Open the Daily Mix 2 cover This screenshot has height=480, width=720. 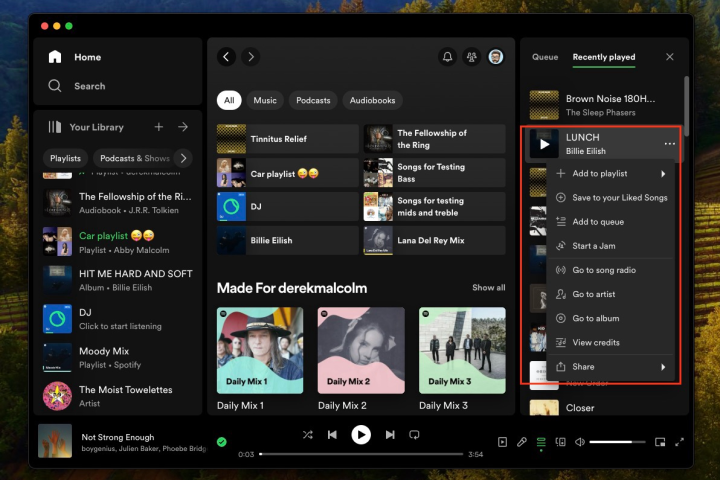361,350
